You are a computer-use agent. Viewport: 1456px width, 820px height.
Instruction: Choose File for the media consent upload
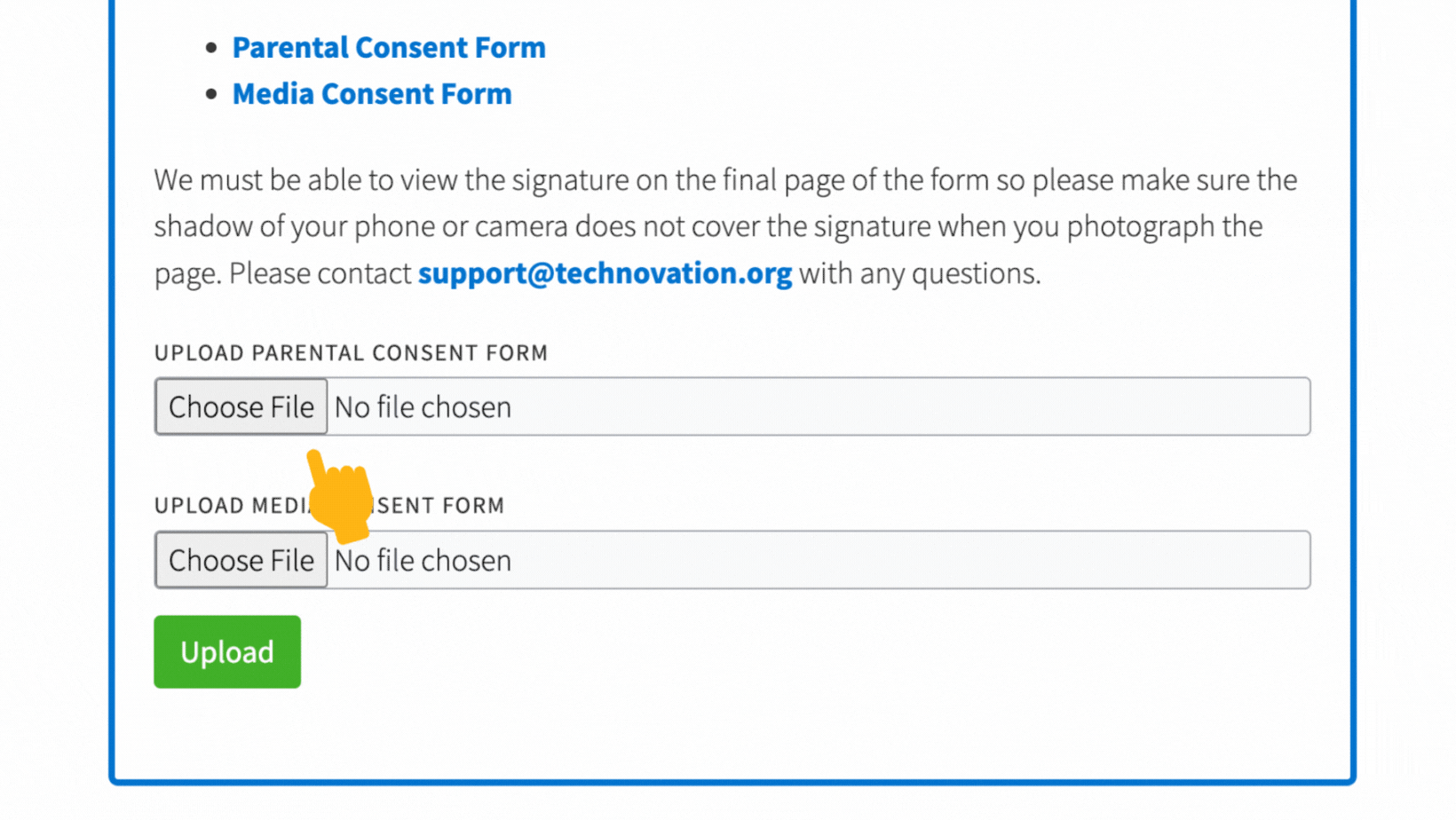(241, 560)
